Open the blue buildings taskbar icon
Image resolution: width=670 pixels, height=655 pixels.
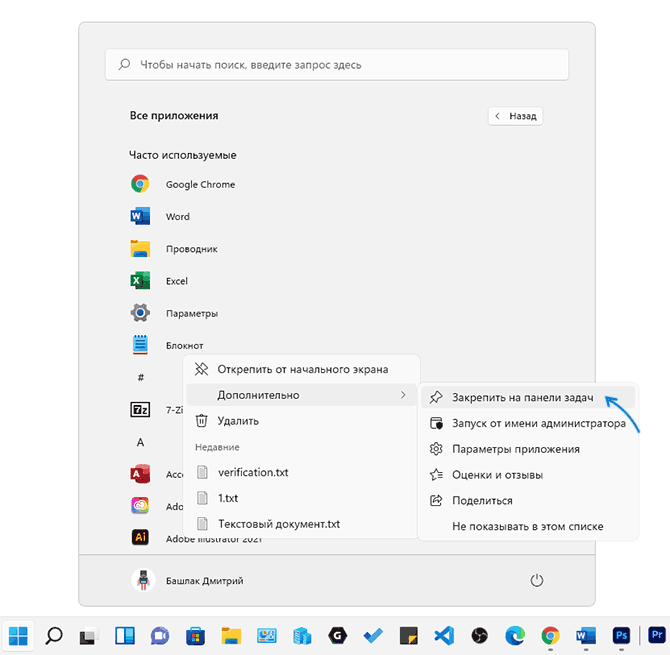tap(302, 636)
